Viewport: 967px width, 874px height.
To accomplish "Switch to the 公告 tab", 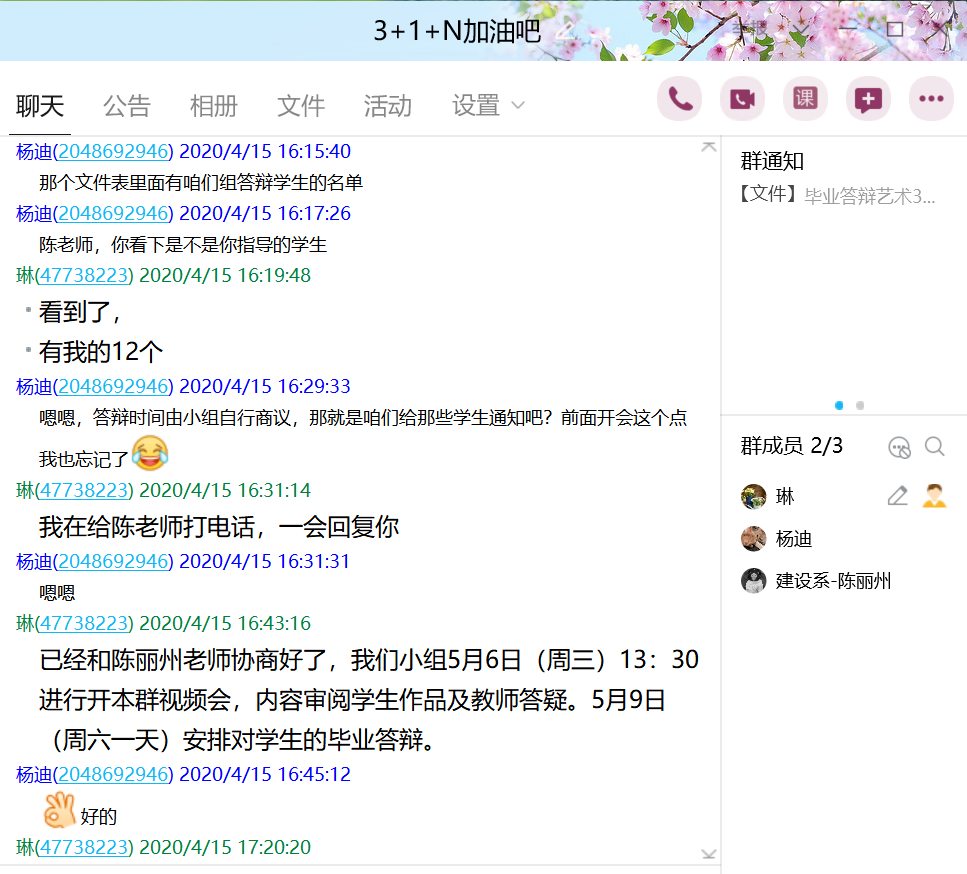I will pyautogui.click(x=127, y=105).
